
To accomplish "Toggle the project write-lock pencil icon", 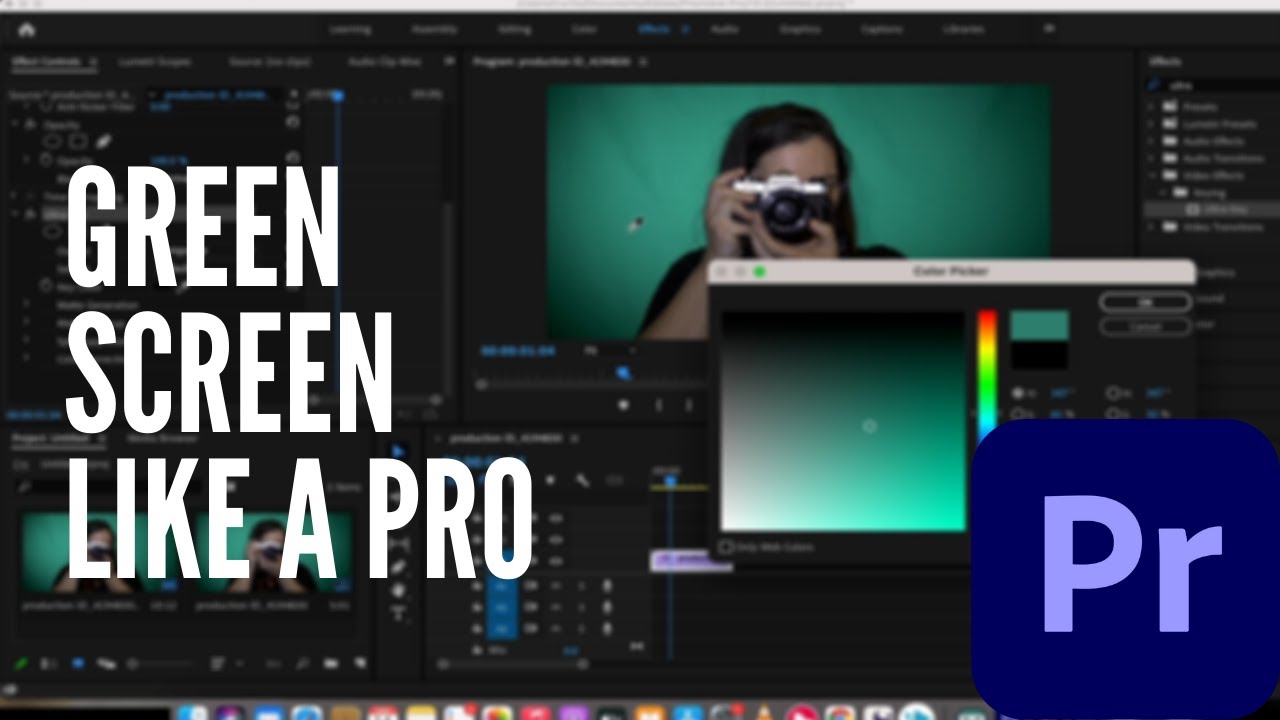I will [x=21, y=663].
